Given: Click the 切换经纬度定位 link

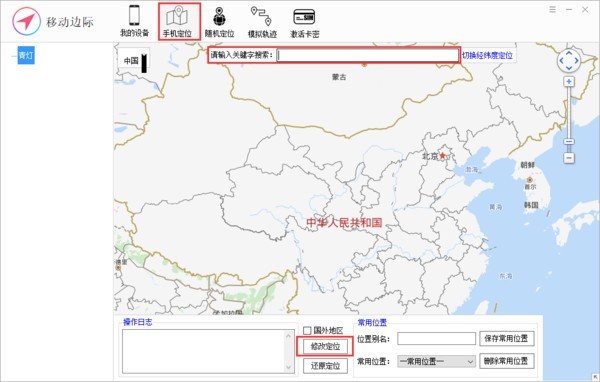Looking at the screenshot, I should click(x=487, y=55).
